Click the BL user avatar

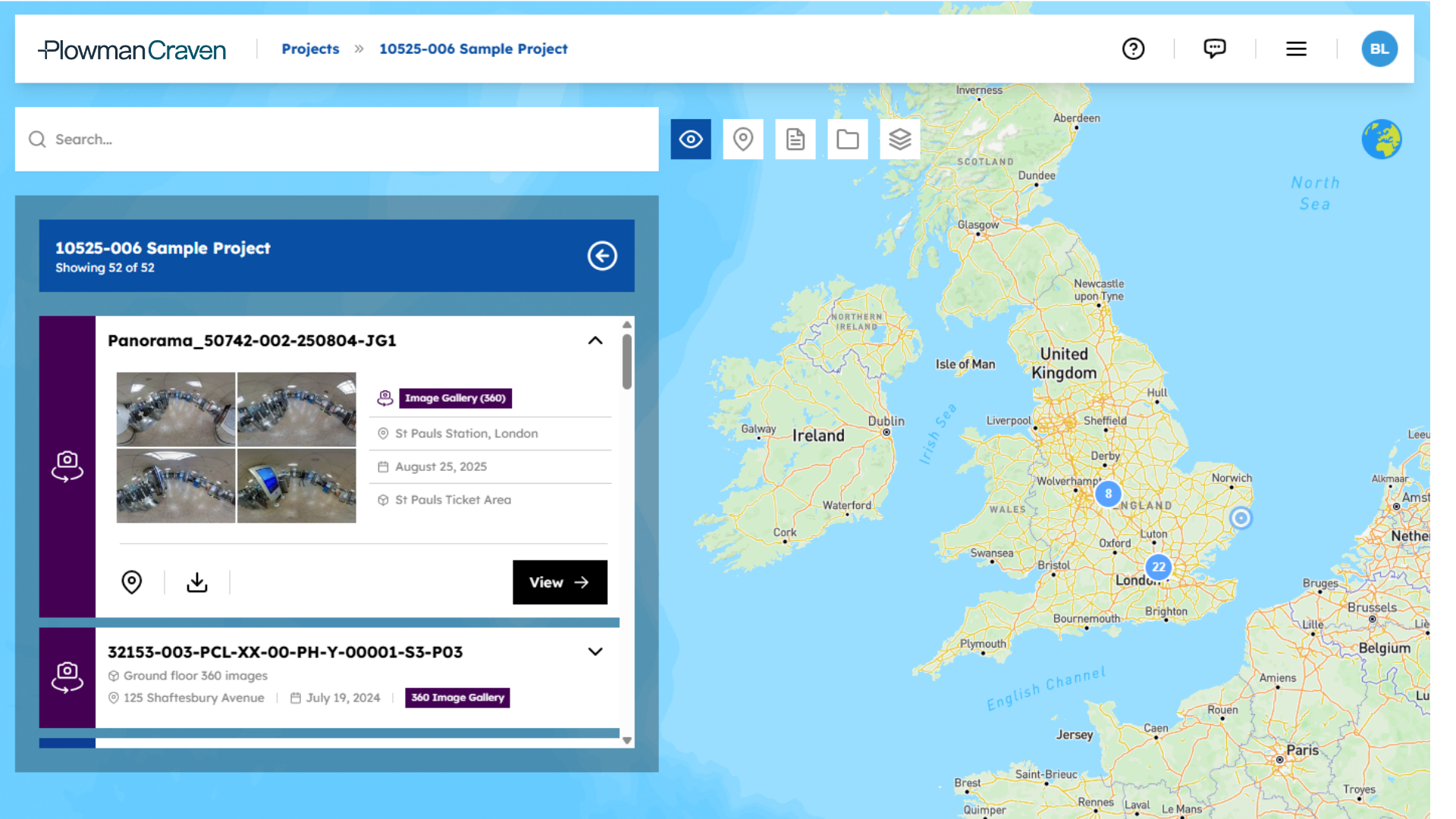(x=1379, y=49)
